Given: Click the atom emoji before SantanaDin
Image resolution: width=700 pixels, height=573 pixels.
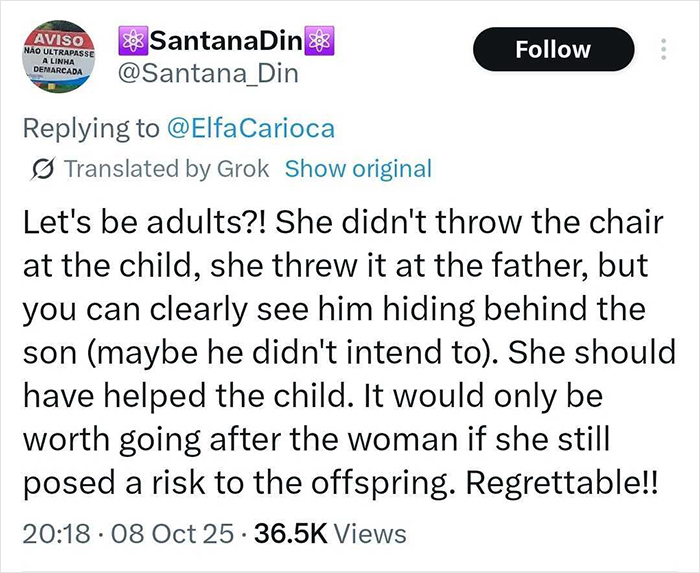Looking at the screenshot, I should (x=132, y=41).
